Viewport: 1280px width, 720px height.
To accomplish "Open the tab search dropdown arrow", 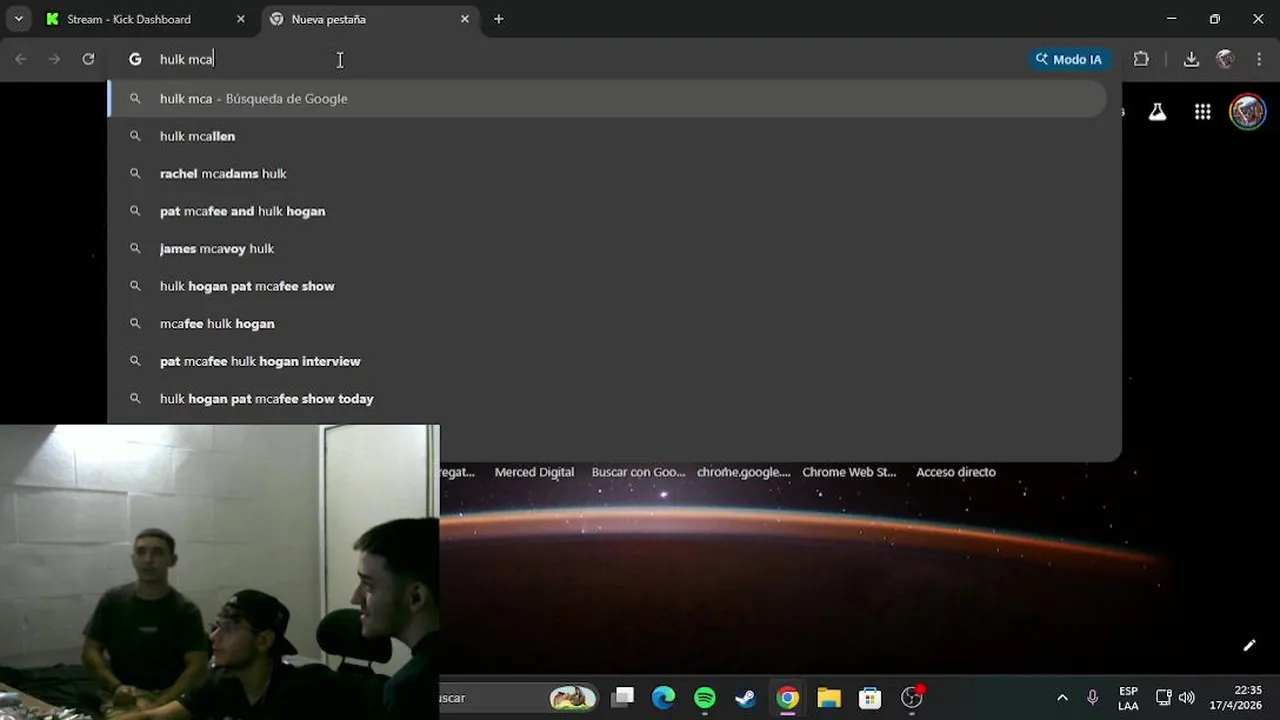I will [18, 19].
